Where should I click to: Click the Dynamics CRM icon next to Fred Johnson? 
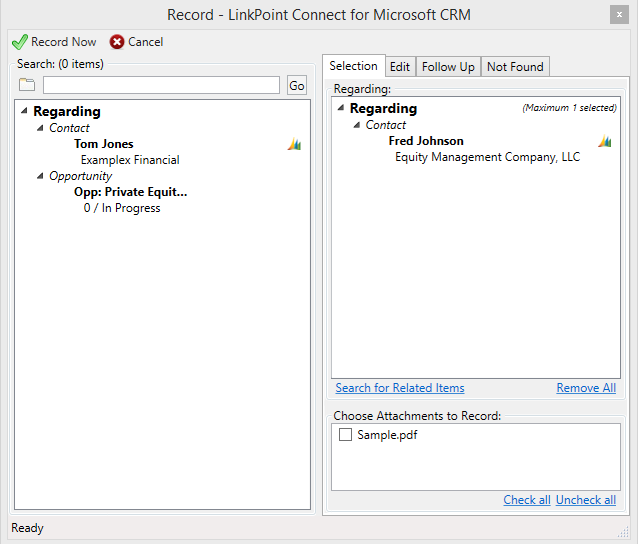(605, 141)
